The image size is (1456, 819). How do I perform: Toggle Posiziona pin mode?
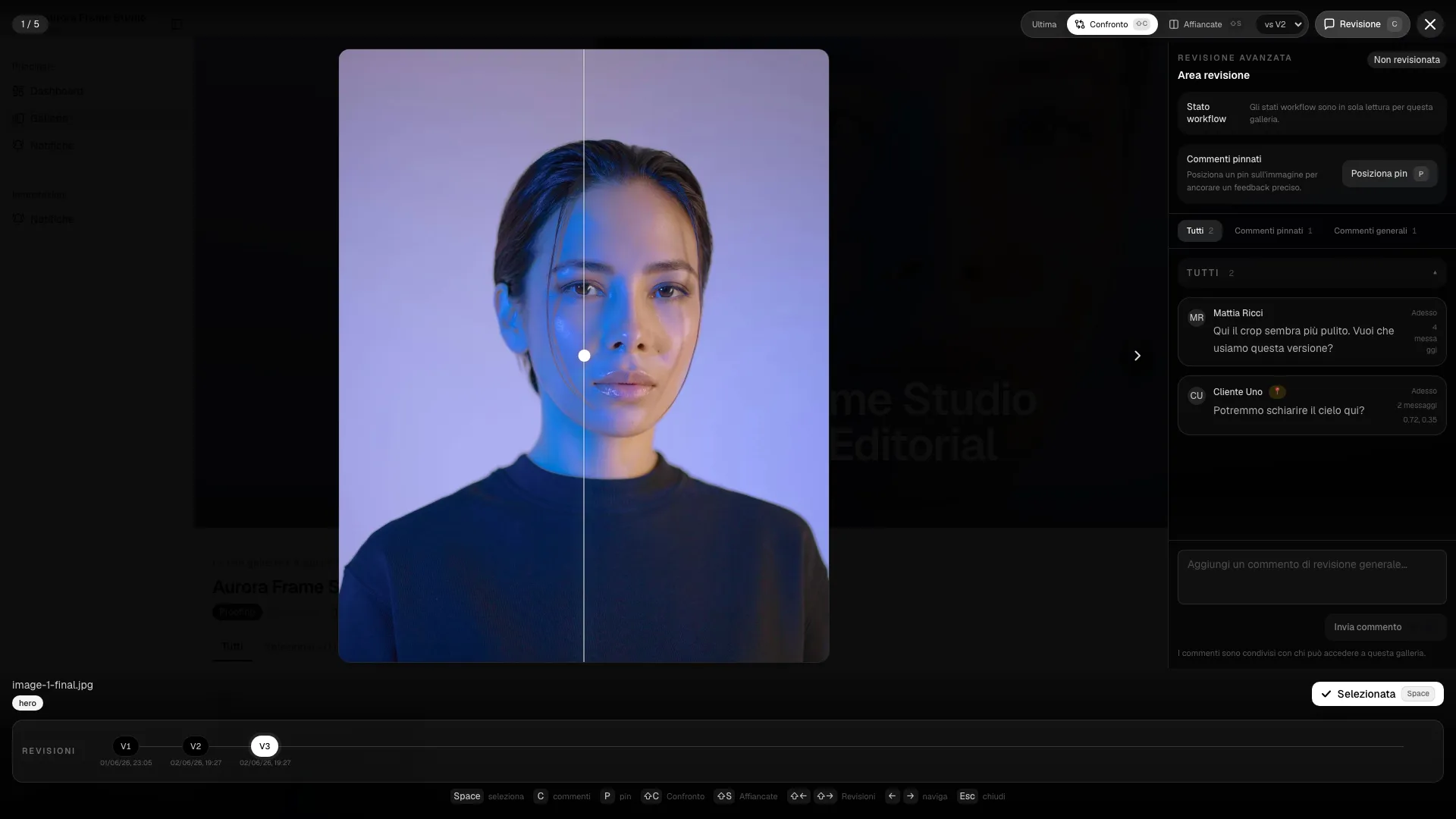click(1389, 174)
